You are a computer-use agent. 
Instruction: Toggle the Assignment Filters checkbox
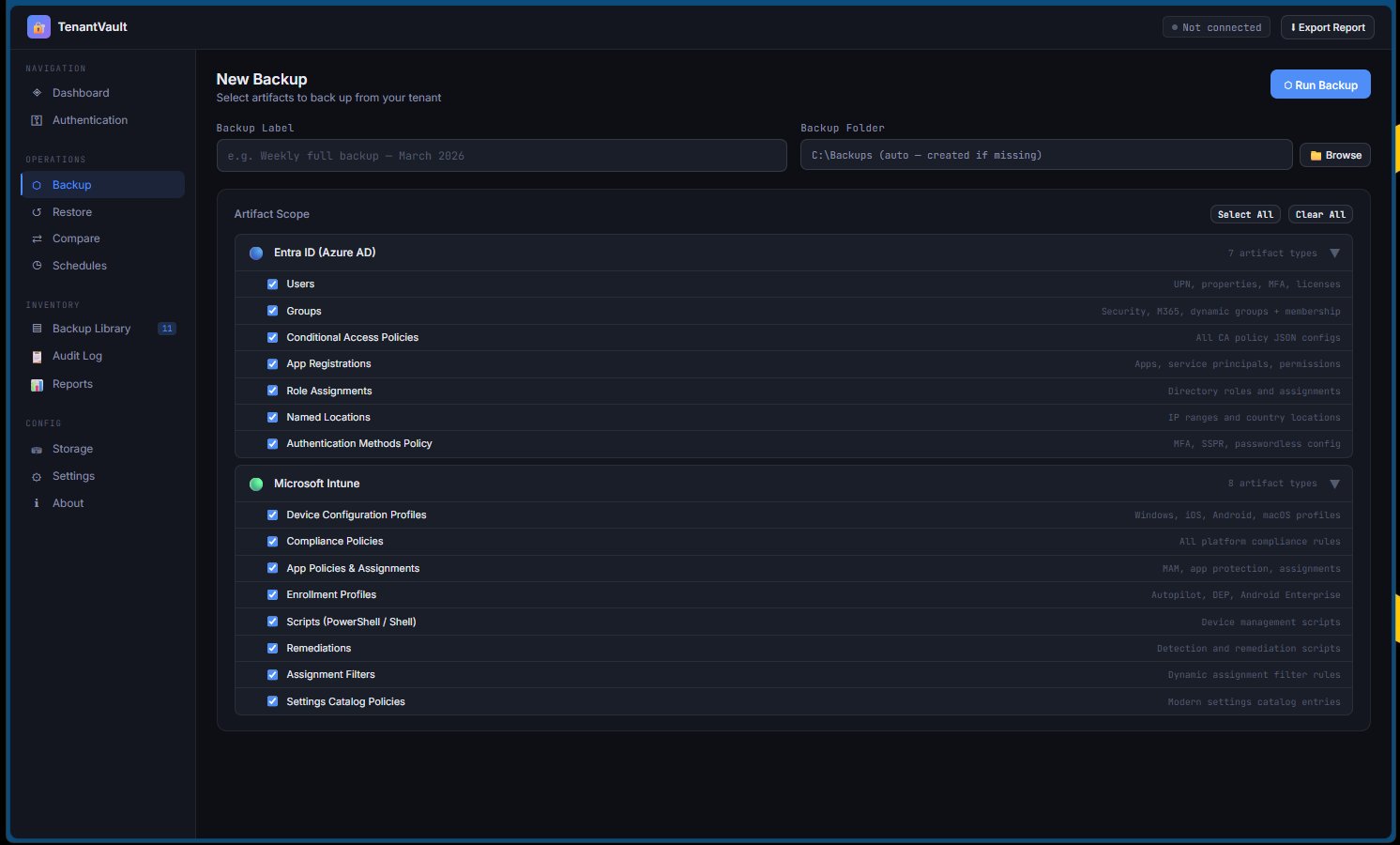pyautogui.click(x=272, y=674)
